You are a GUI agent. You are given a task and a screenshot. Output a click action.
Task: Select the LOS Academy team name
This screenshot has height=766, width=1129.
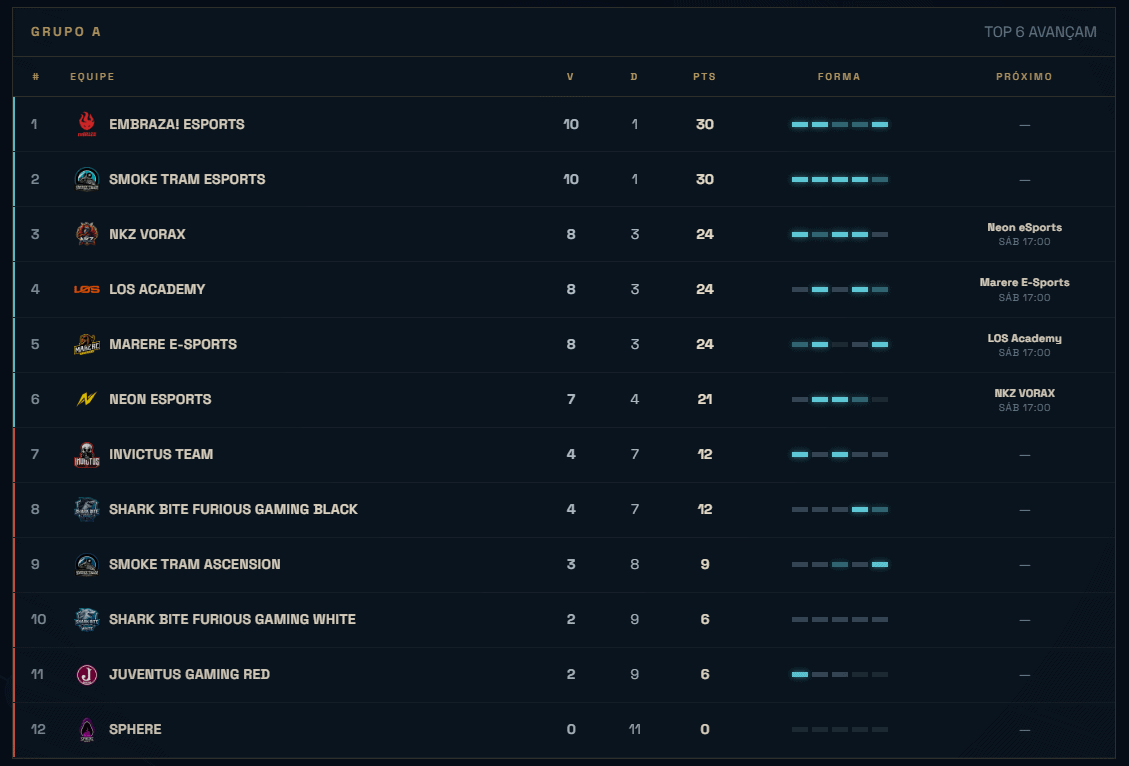157,289
